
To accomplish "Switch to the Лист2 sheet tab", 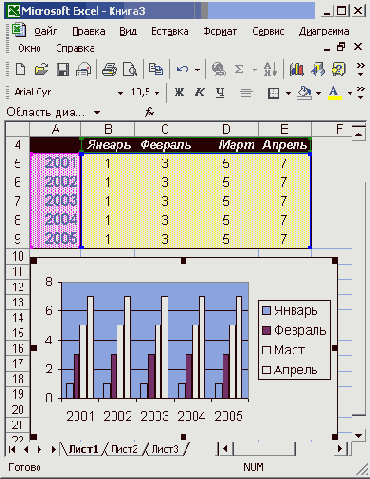I will 124,449.
